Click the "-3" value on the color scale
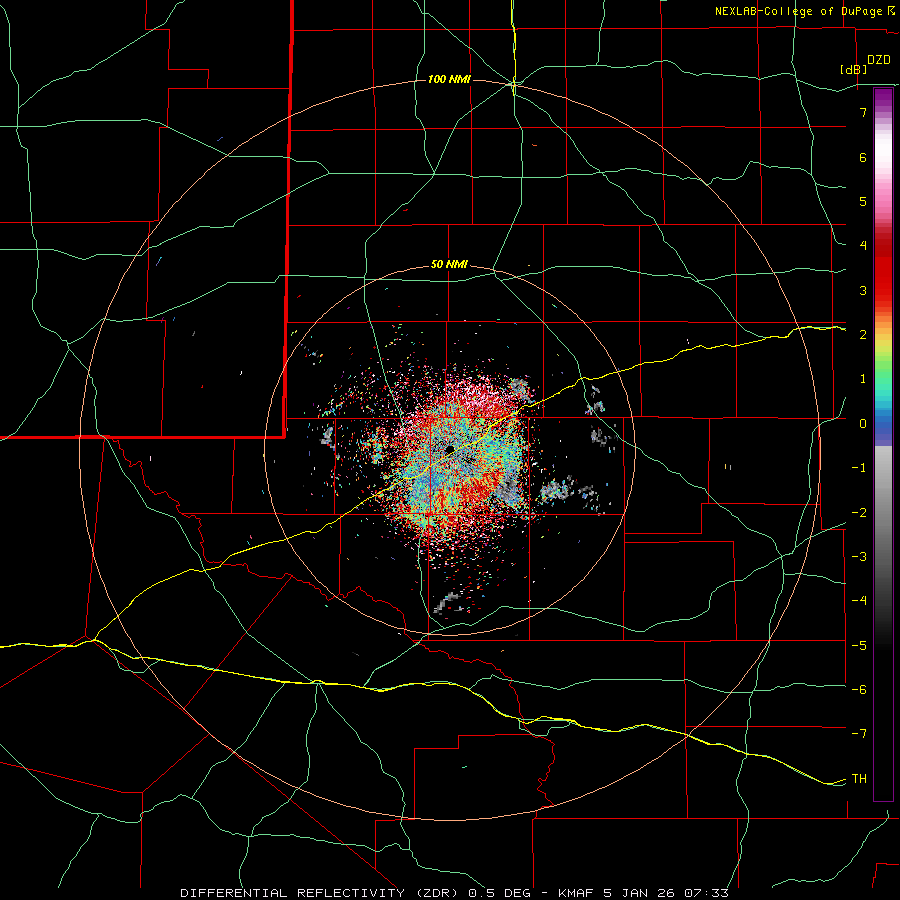Screen dimensions: 900x900 point(859,556)
